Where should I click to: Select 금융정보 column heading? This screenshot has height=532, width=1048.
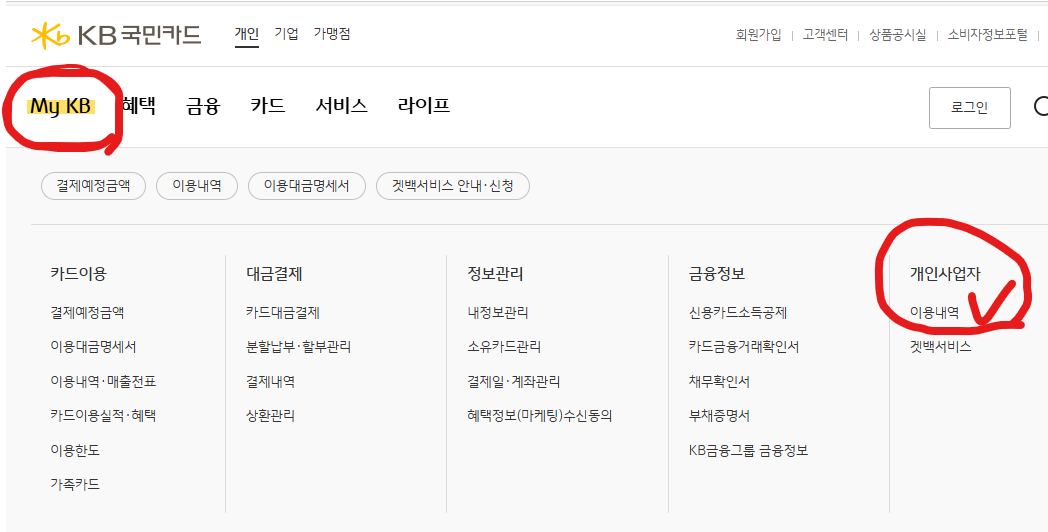coord(716,273)
